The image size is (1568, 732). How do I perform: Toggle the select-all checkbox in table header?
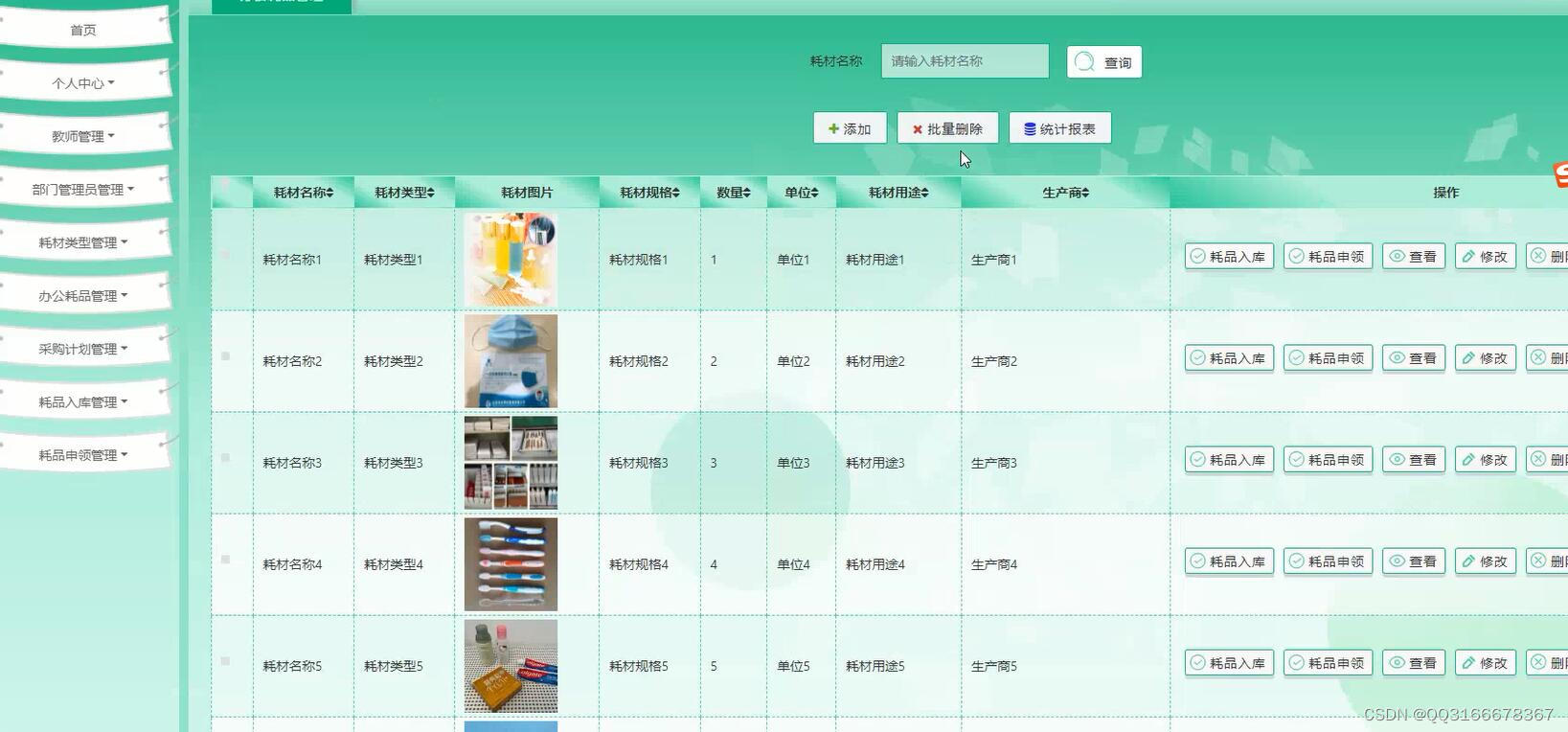pyautogui.click(x=225, y=183)
